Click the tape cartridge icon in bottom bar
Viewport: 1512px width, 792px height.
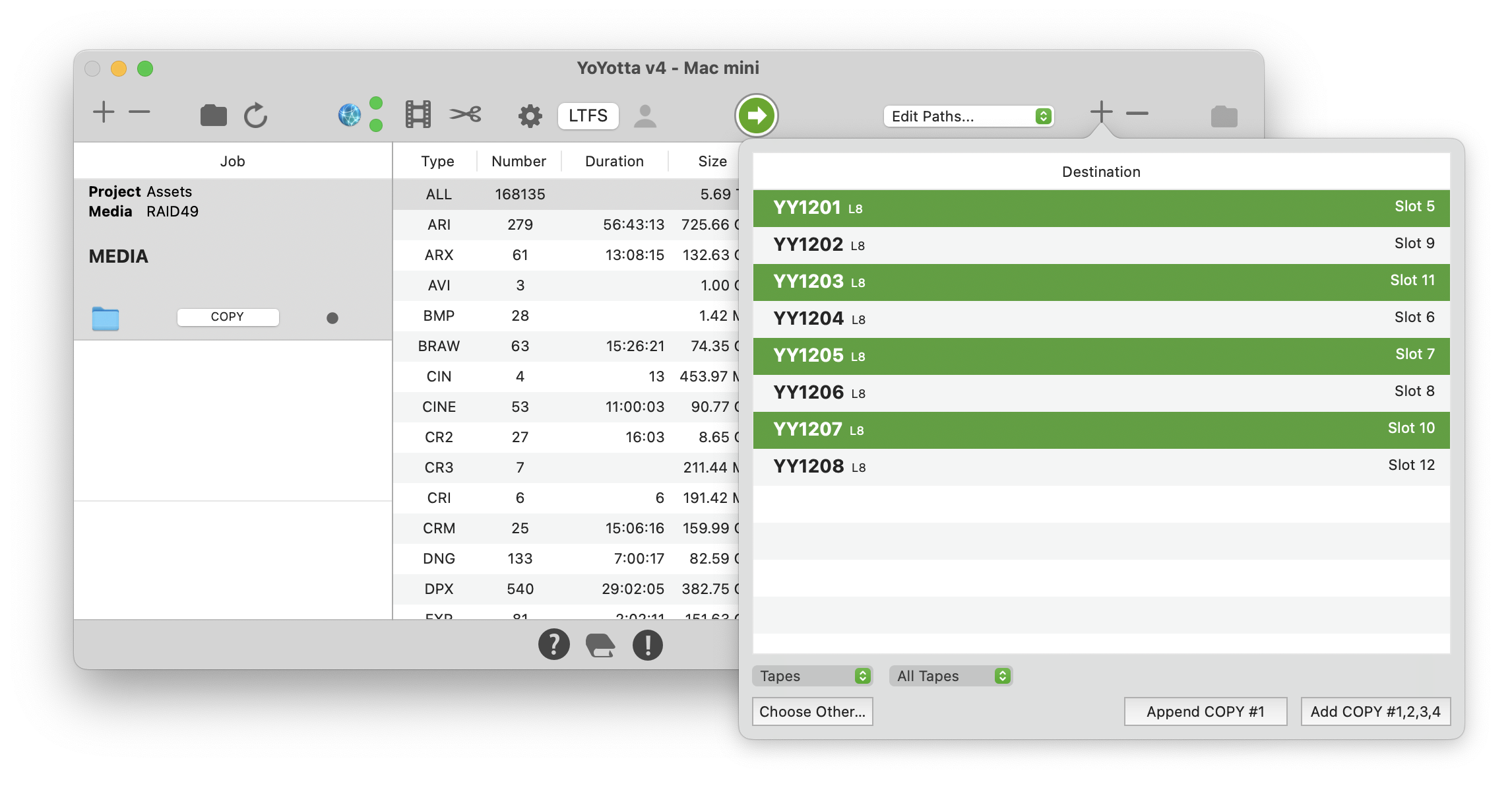tap(601, 645)
